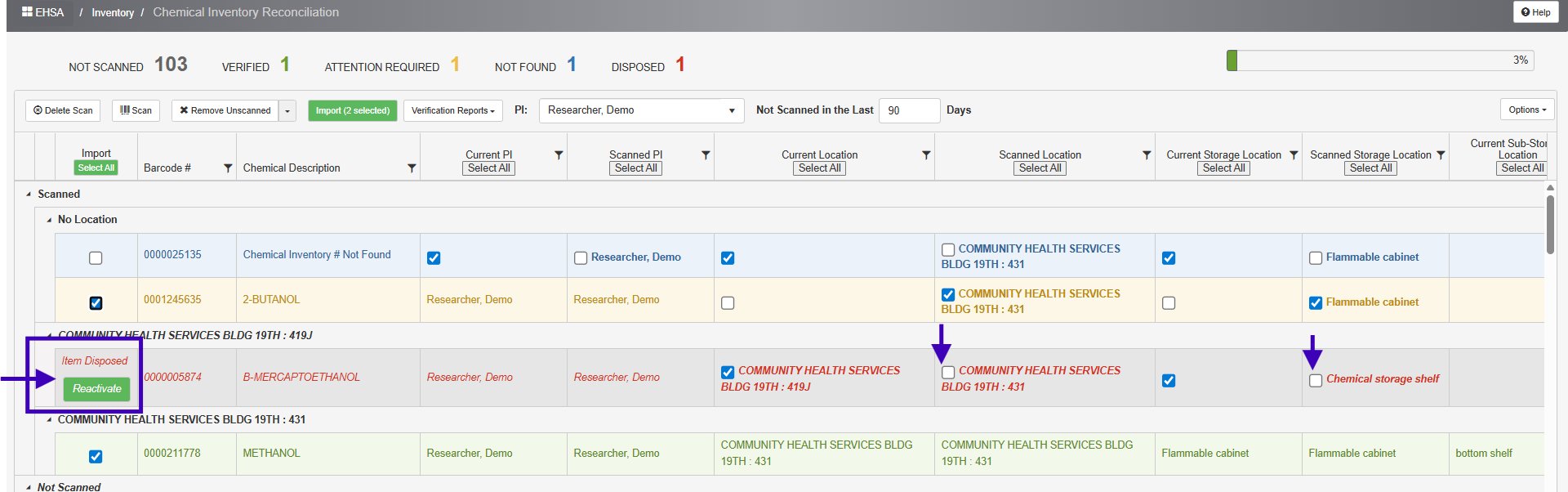Open the PI selector Researcher, Demo

tap(641, 110)
